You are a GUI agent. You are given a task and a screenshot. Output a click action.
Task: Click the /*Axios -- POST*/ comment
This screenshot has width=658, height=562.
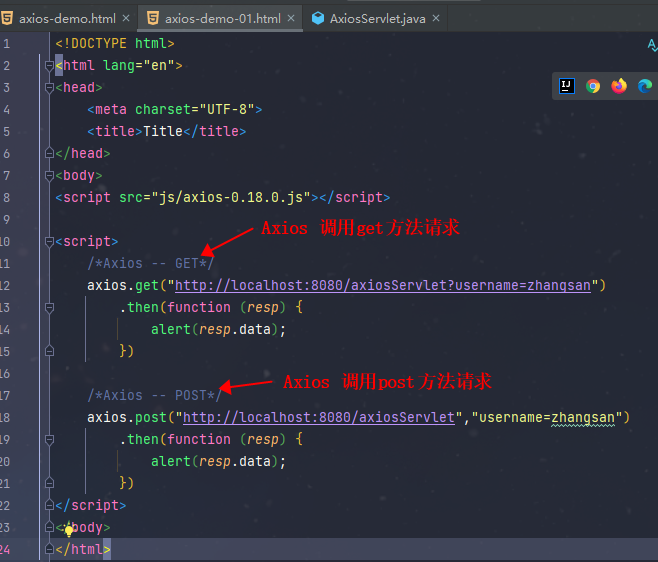click(154, 395)
